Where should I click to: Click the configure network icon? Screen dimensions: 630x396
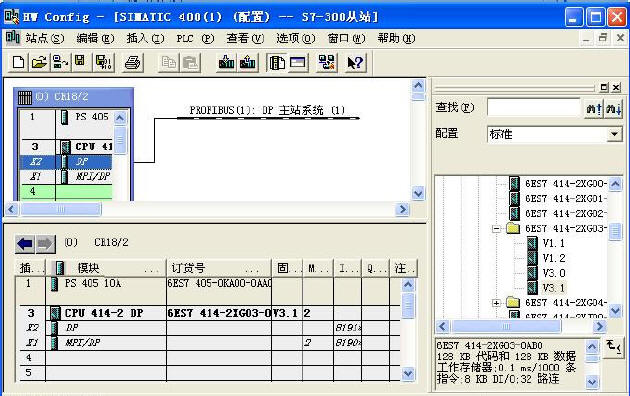click(x=326, y=63)
